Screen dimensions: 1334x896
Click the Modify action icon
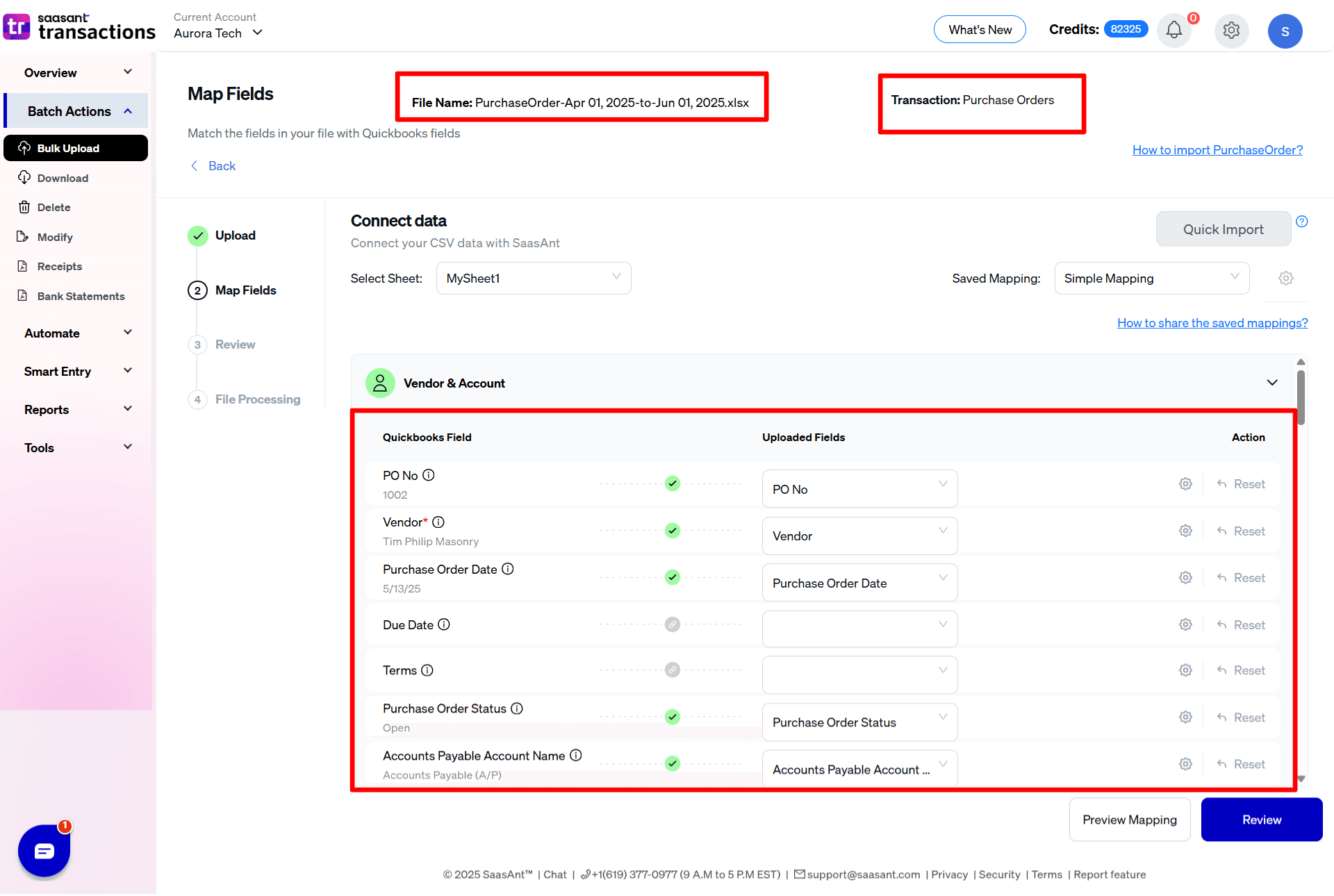[24, 237]
